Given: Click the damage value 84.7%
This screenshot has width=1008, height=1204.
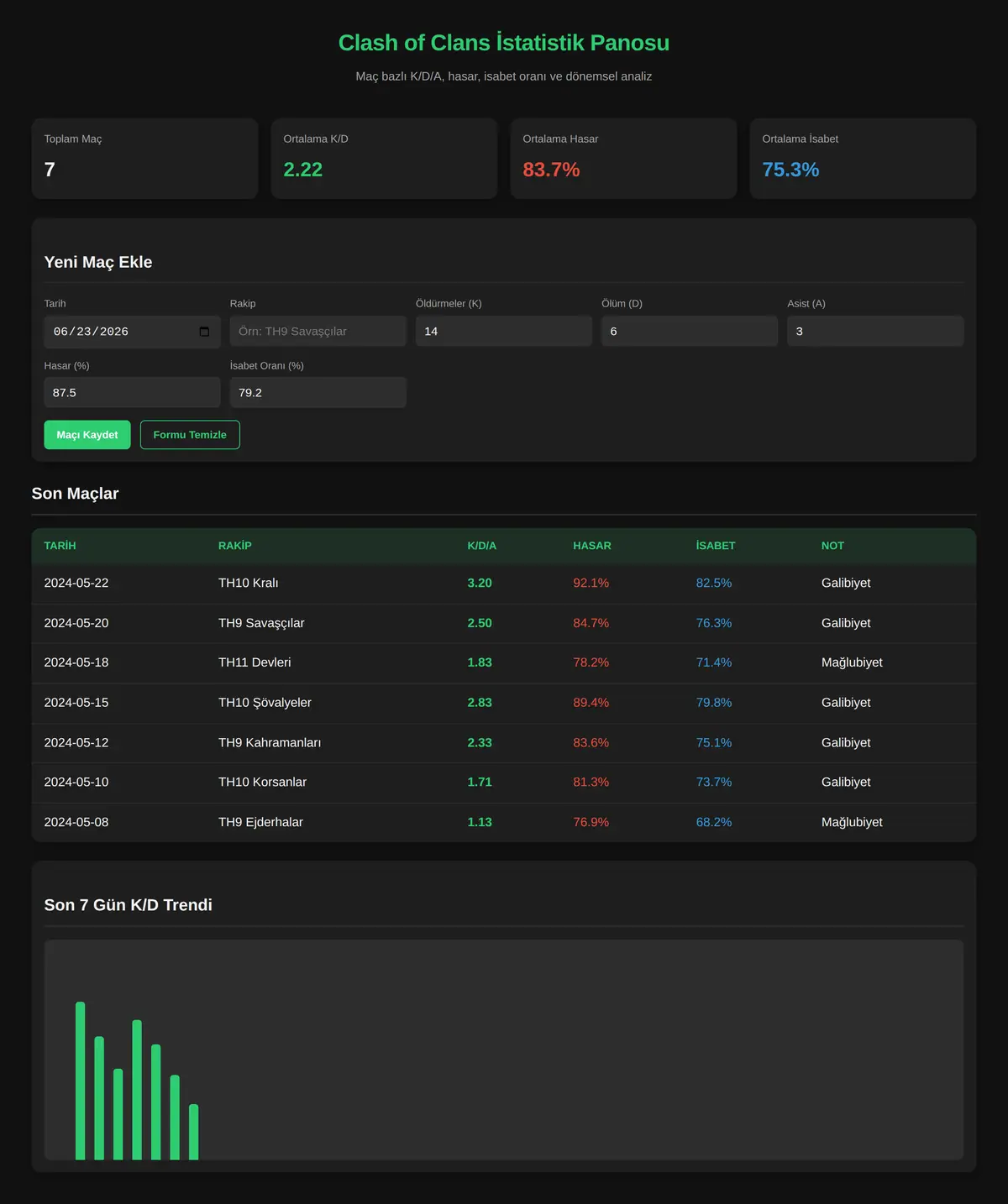Looking at the screenshot, I should [591, 623].
